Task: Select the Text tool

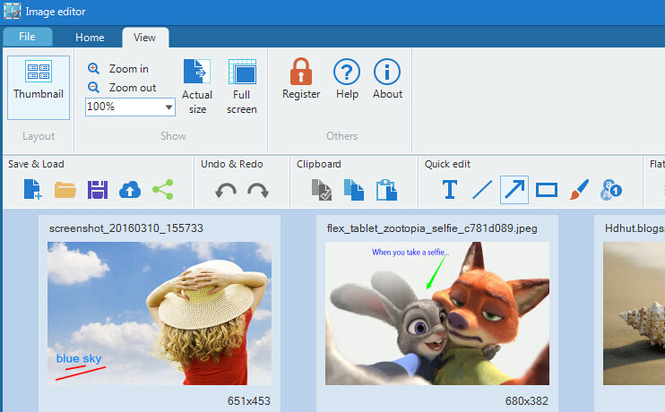Action: (450, 190)
